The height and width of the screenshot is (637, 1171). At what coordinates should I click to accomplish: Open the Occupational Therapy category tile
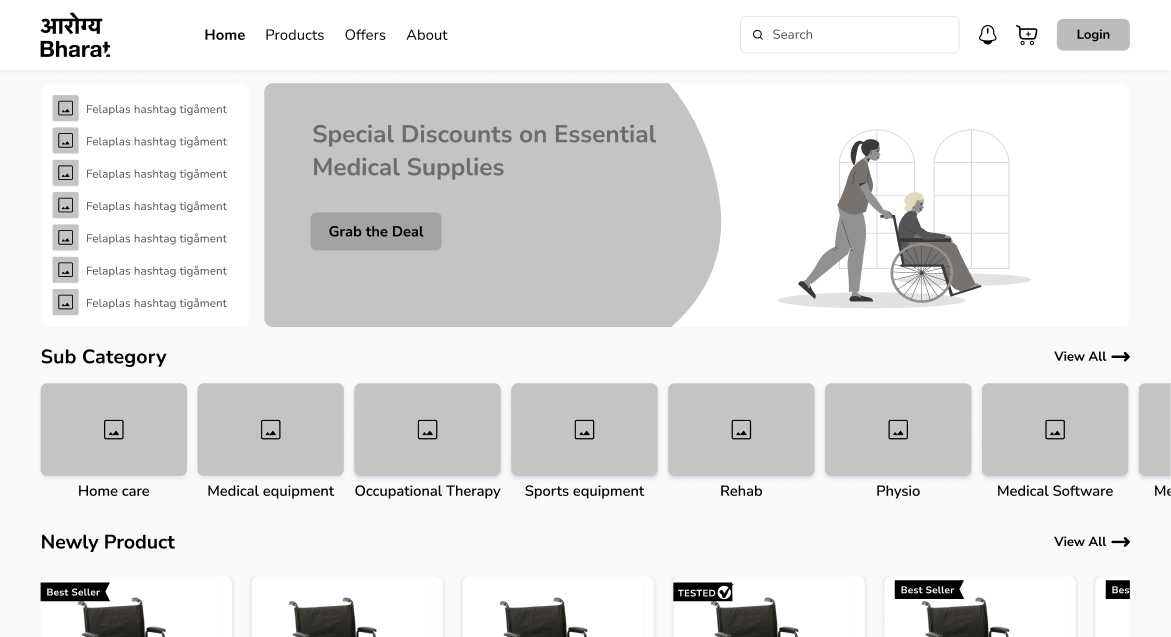click(427, 429)
